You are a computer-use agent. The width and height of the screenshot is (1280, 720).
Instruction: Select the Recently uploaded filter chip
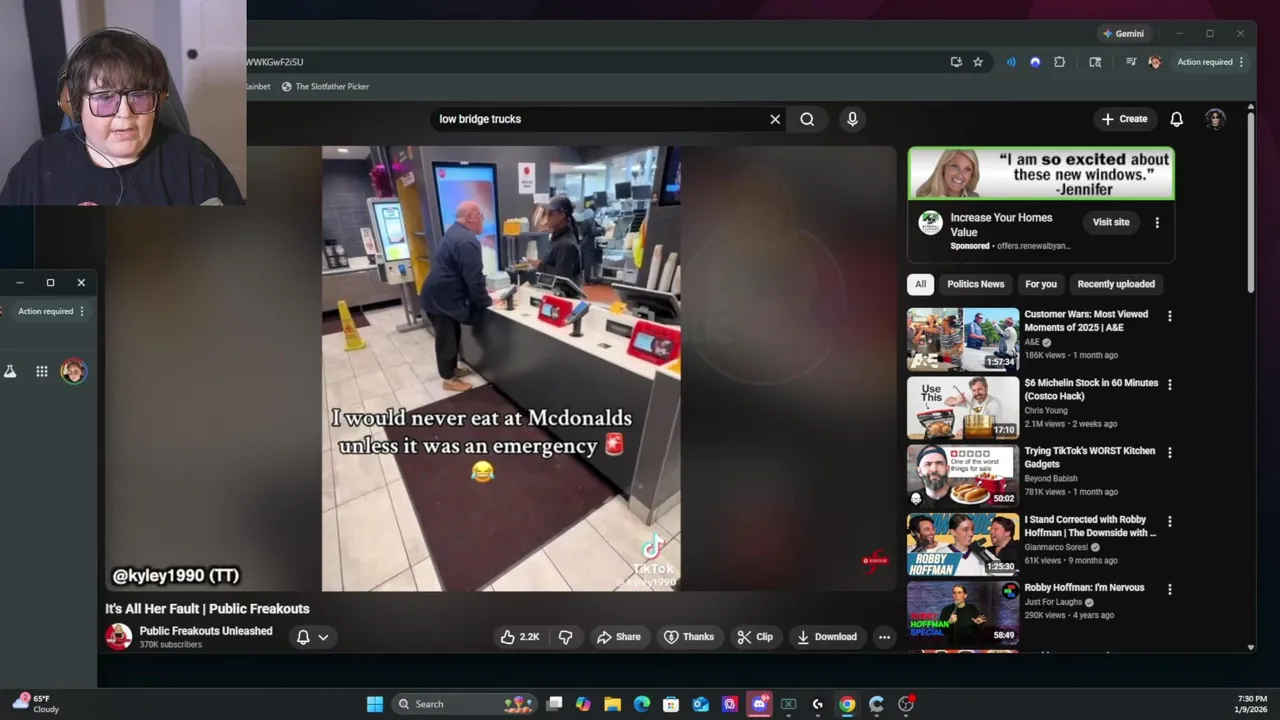[x=1116, y=284]
